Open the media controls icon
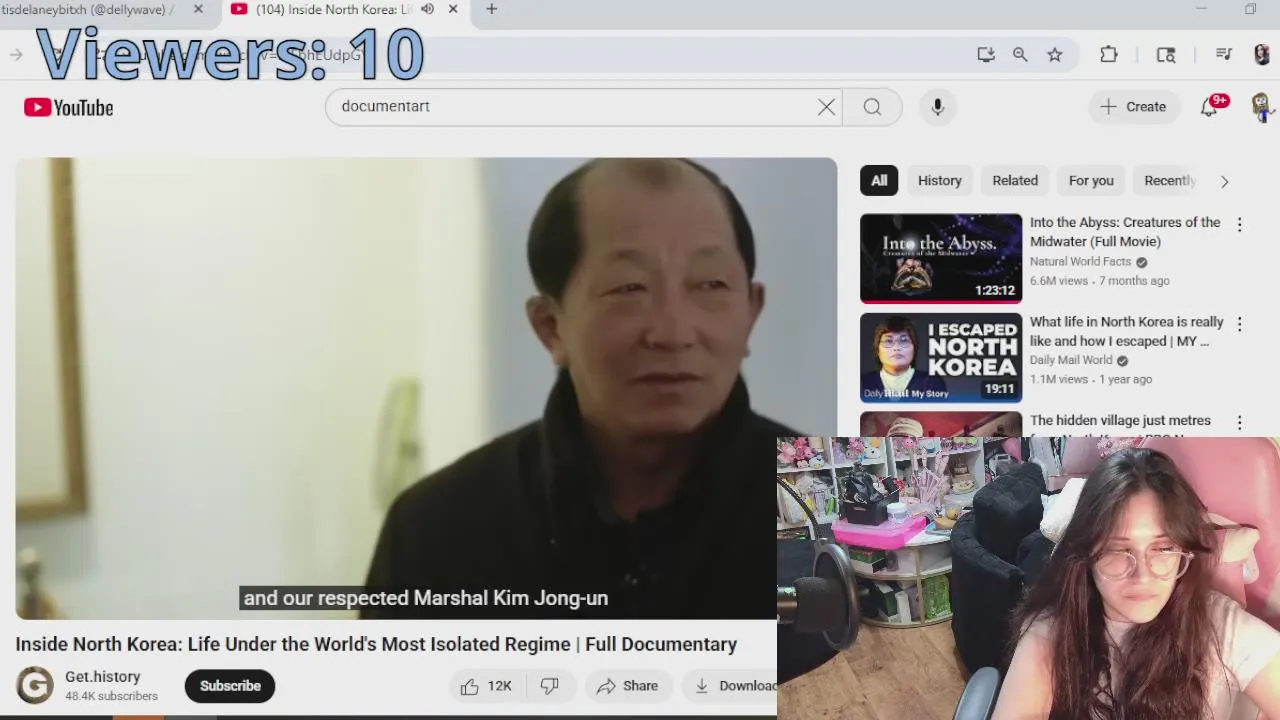 1224,55
